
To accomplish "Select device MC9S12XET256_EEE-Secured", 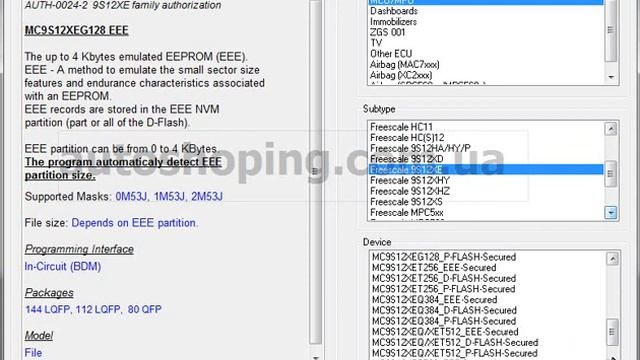I will (487, 268).
